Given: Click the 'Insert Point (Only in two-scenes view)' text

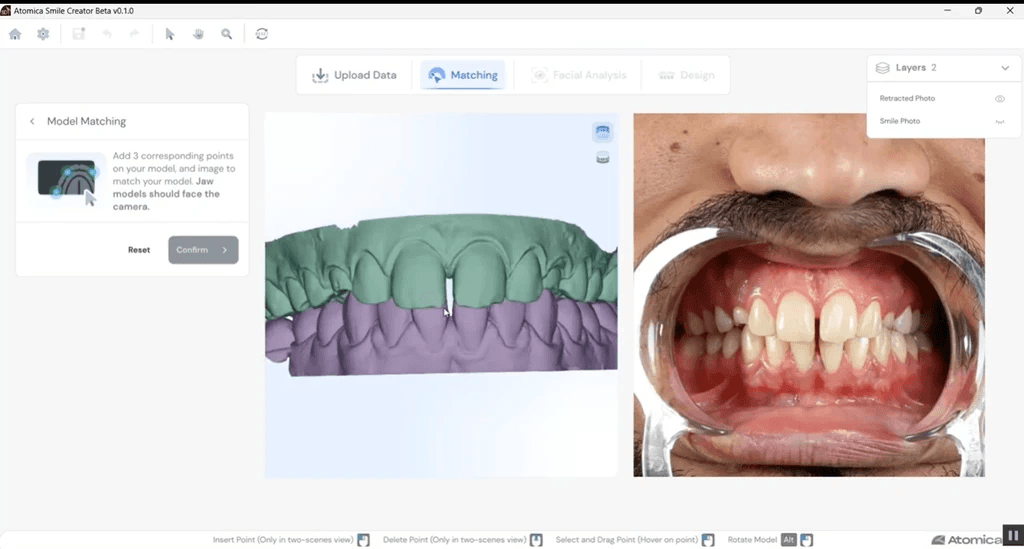Looking at the screenshot, I should pyautogui.click(x=283, y=540).
